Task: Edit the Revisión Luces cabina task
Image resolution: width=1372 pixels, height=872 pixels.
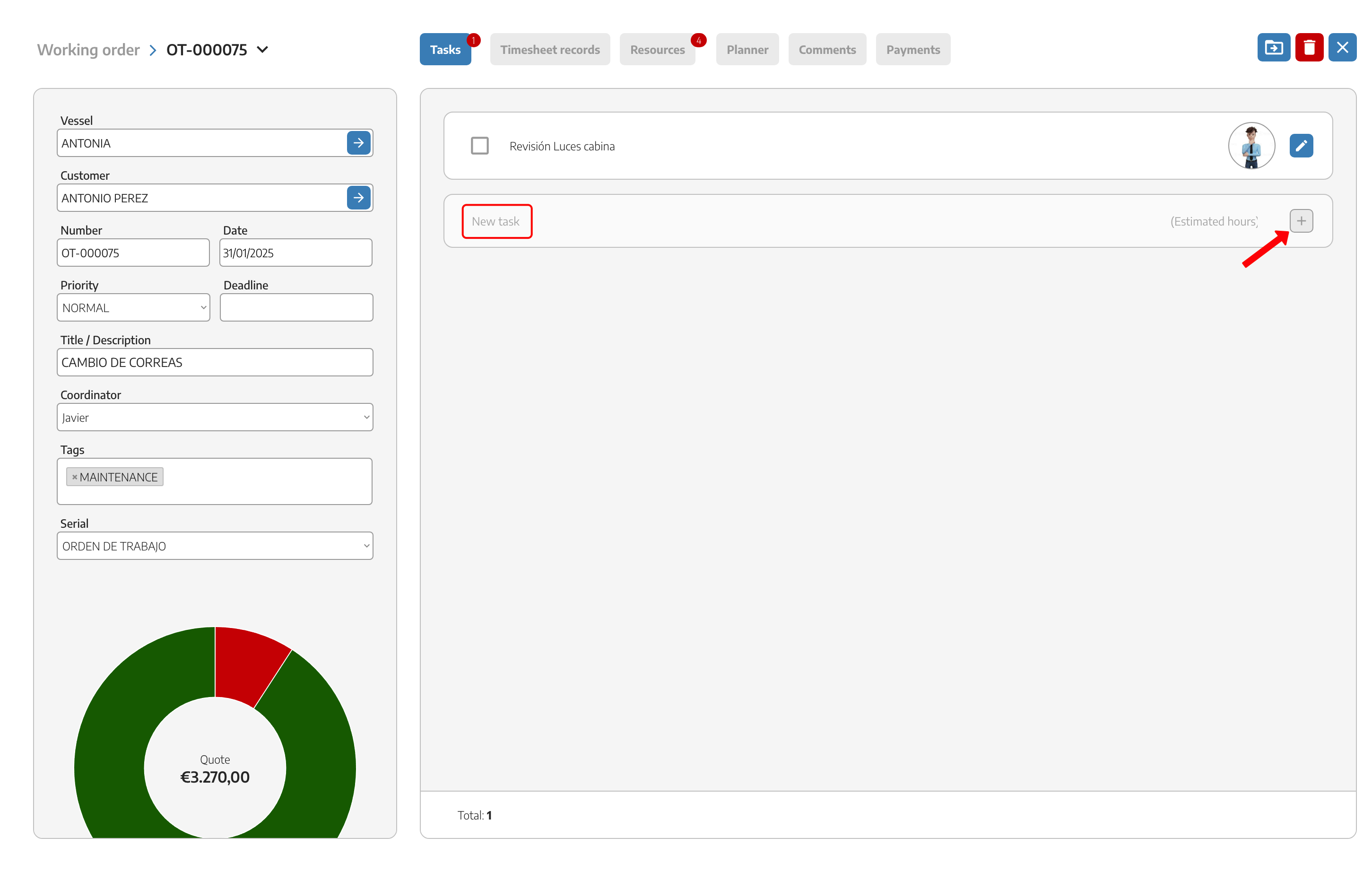Action: [x=1302, y=146]
